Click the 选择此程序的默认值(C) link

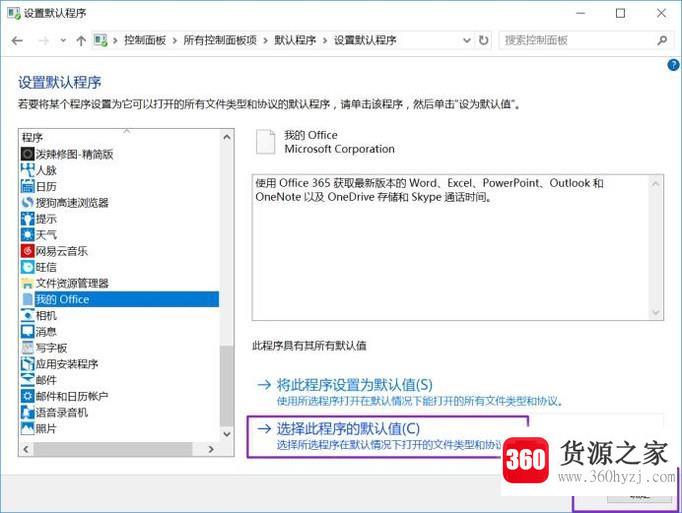348,429
